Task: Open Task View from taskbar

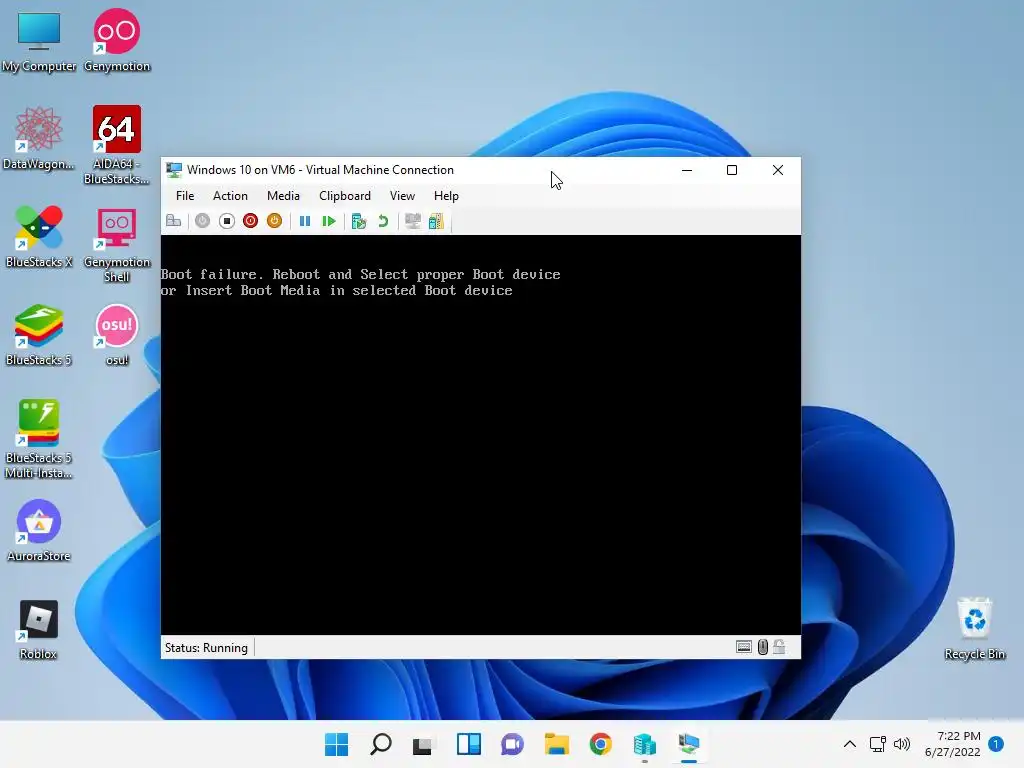Action: [424, 744]
